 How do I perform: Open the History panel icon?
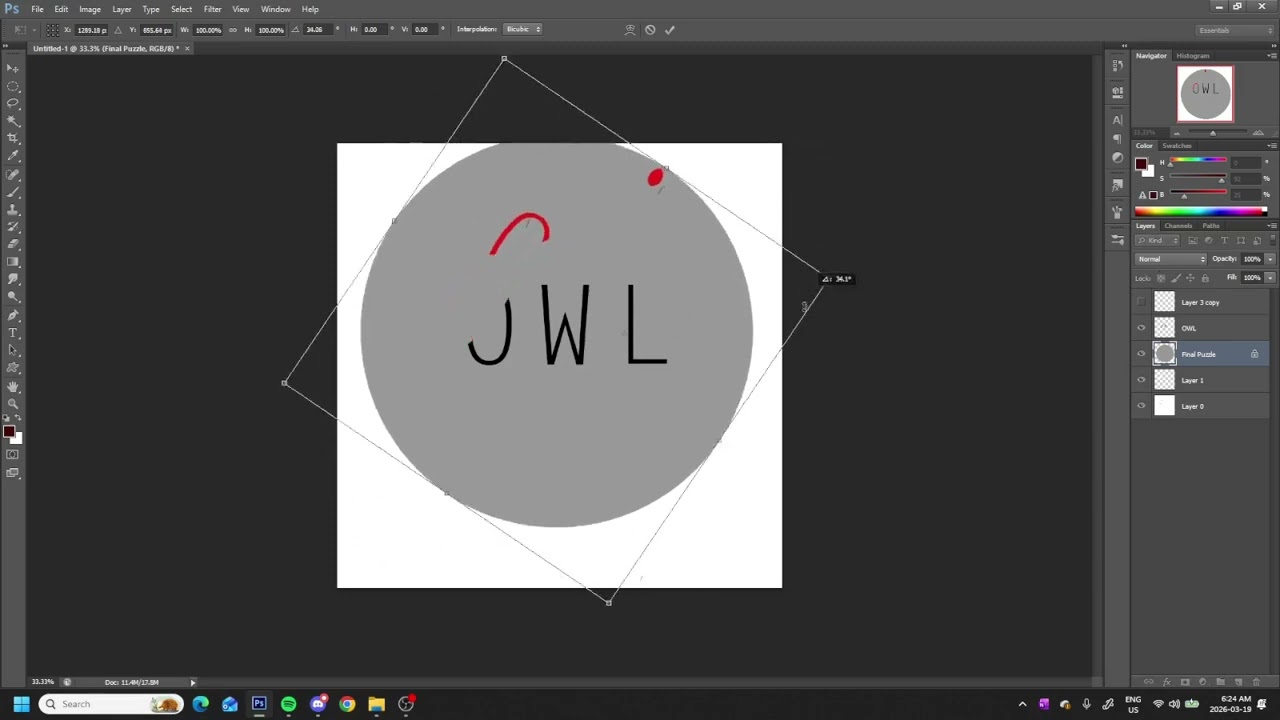click(1118, 66)
